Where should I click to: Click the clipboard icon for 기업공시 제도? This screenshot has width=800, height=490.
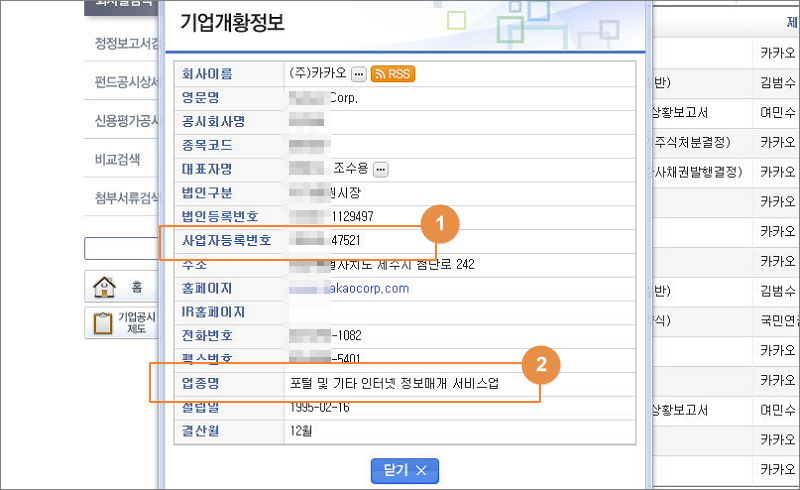point(103,323)
